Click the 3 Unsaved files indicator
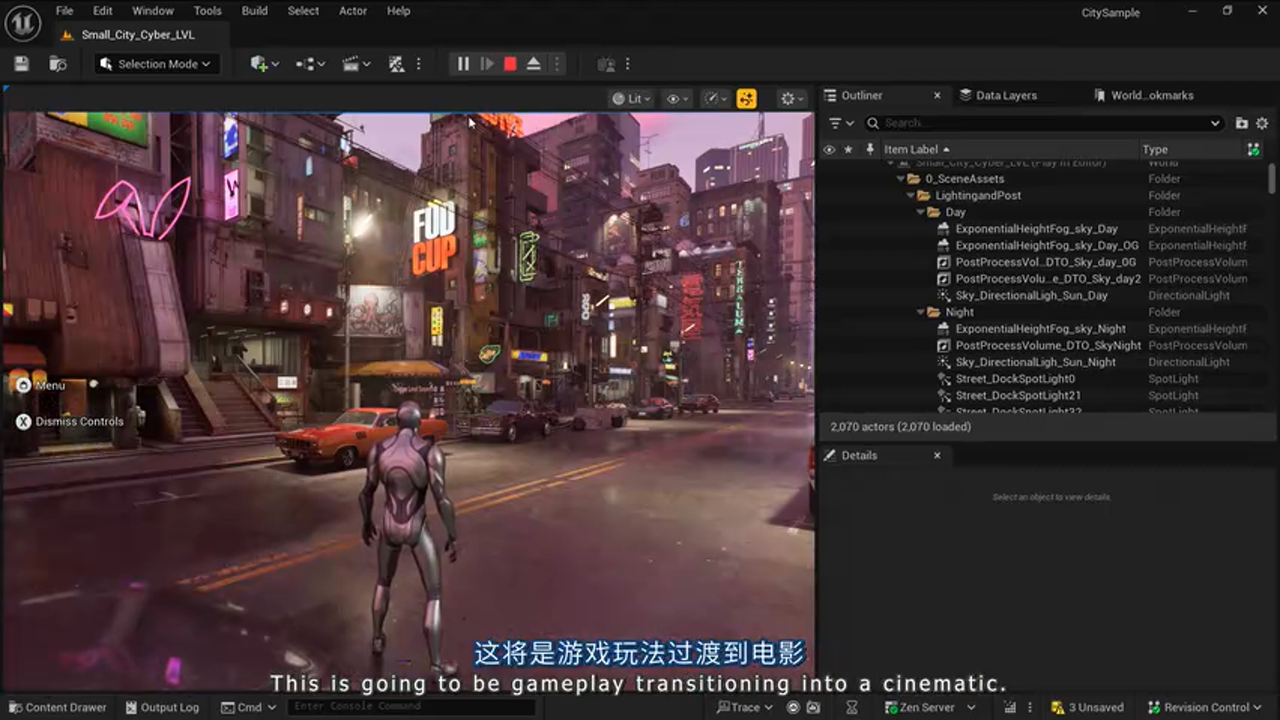Viewport: 1280px width, 720px height. coord(1087,707)
